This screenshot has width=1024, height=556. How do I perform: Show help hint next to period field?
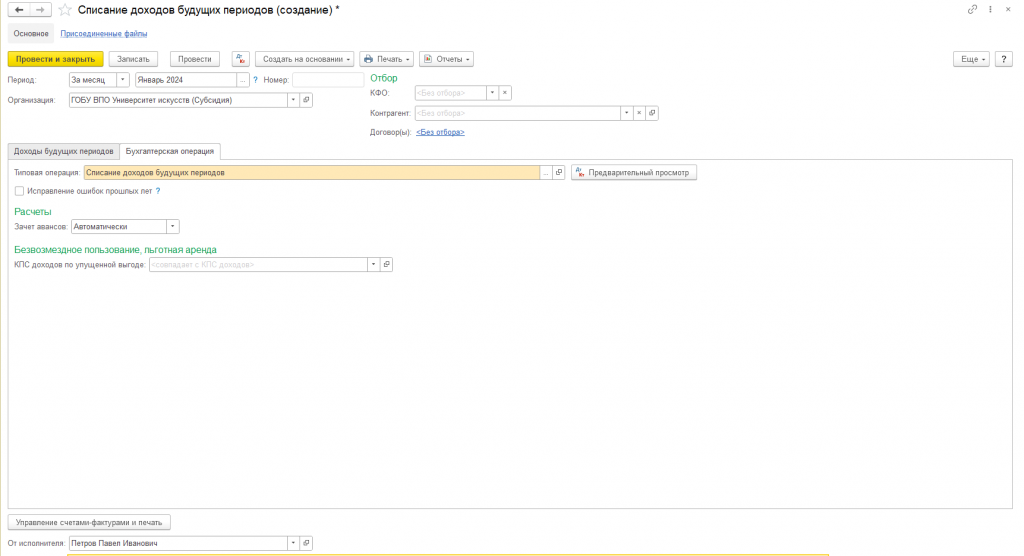pyautogui.click(x=255, y=80)
